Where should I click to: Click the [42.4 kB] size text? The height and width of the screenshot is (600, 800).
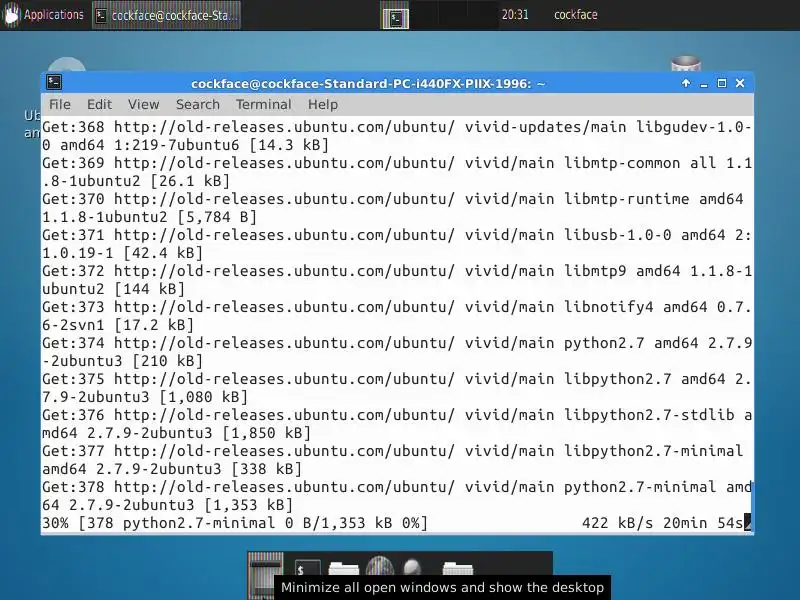click(163, 253)
